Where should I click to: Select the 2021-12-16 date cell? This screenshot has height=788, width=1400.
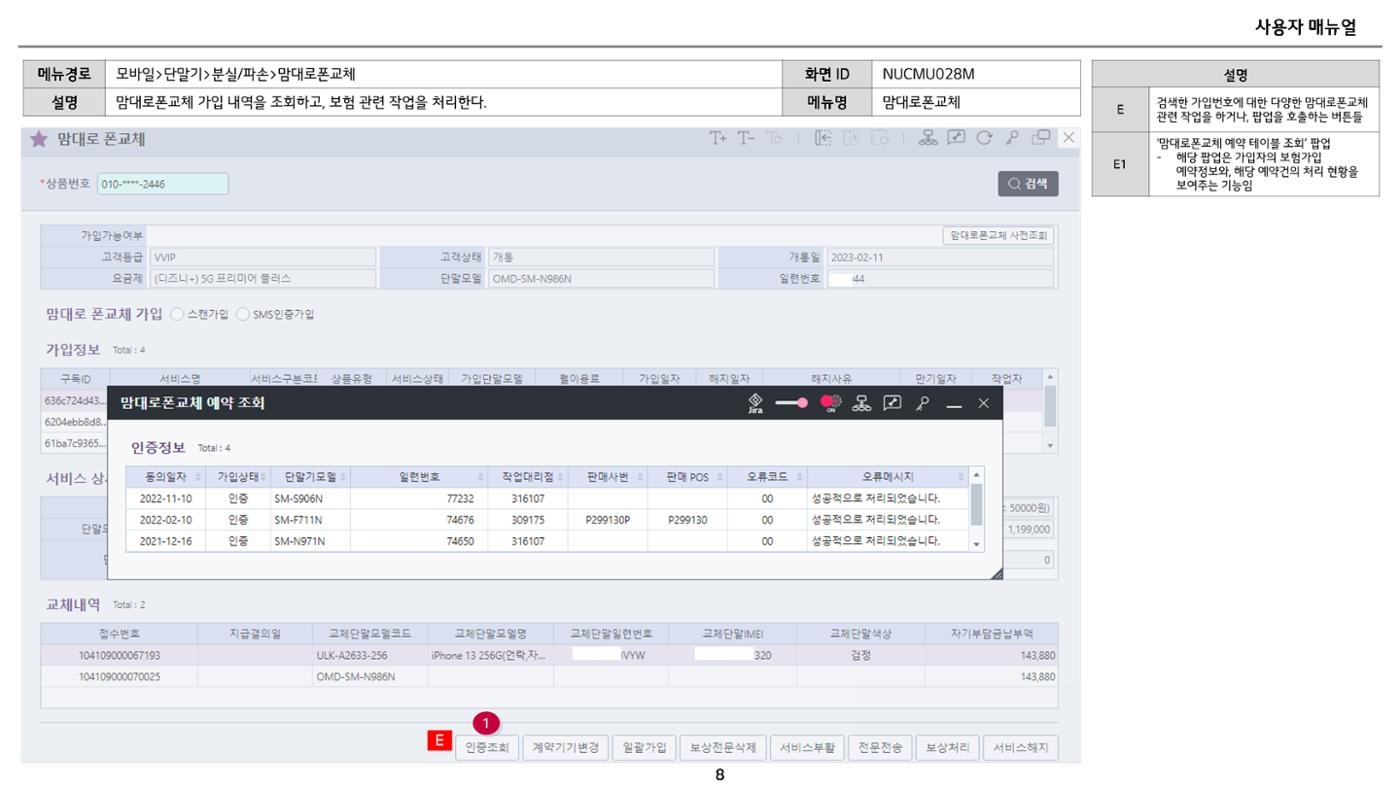166,541
